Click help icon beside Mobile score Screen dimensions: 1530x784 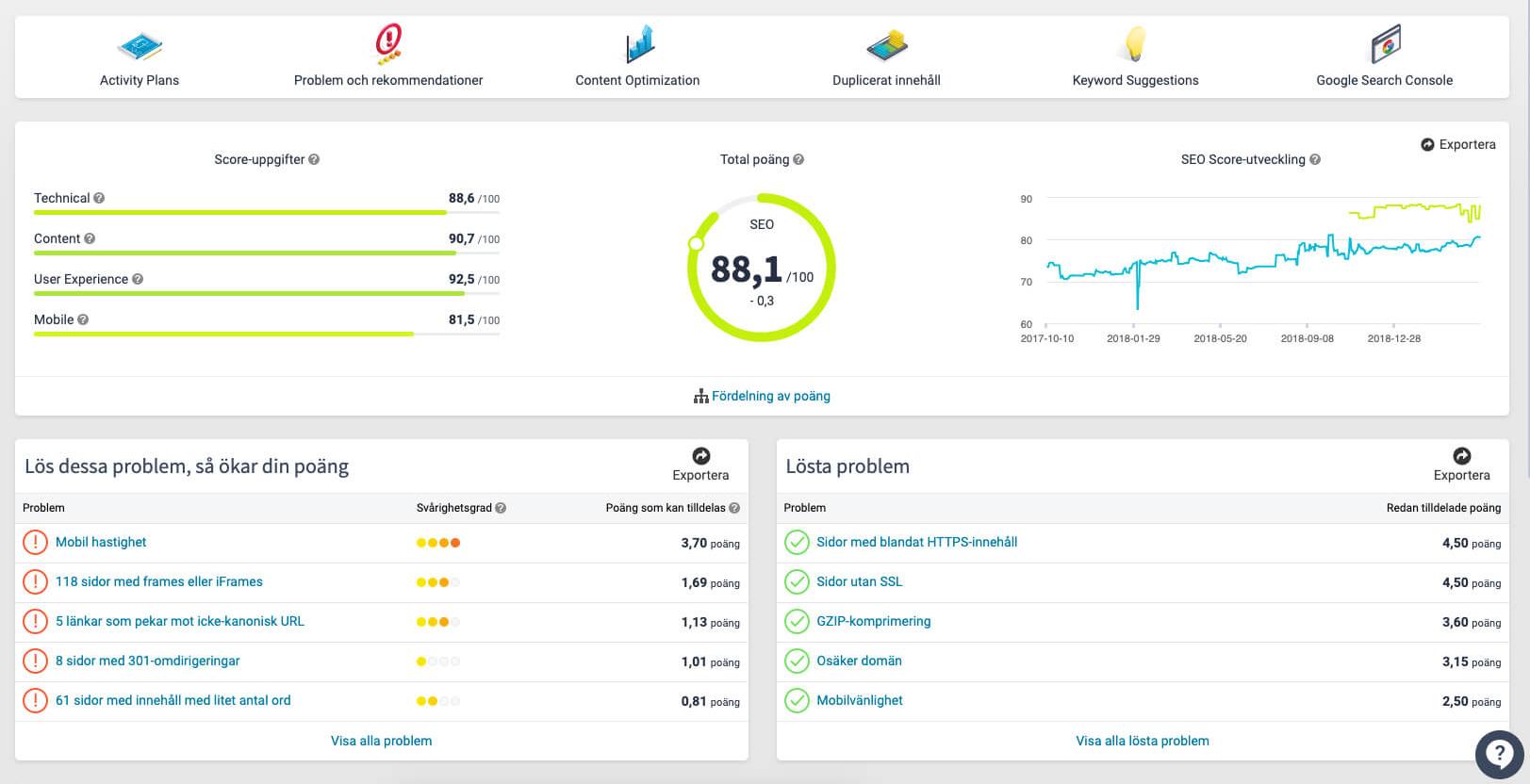pos(83,319)
